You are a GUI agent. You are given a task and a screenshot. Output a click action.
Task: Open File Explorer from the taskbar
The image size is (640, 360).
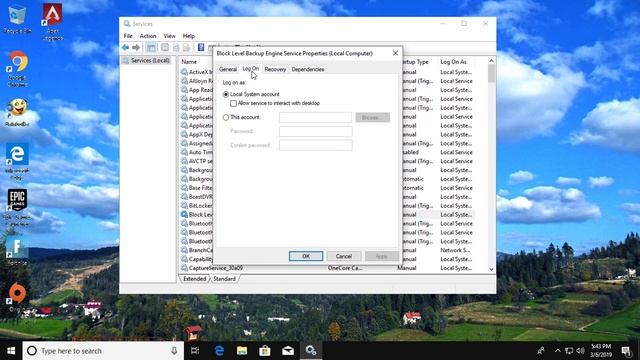click(242, 351)
